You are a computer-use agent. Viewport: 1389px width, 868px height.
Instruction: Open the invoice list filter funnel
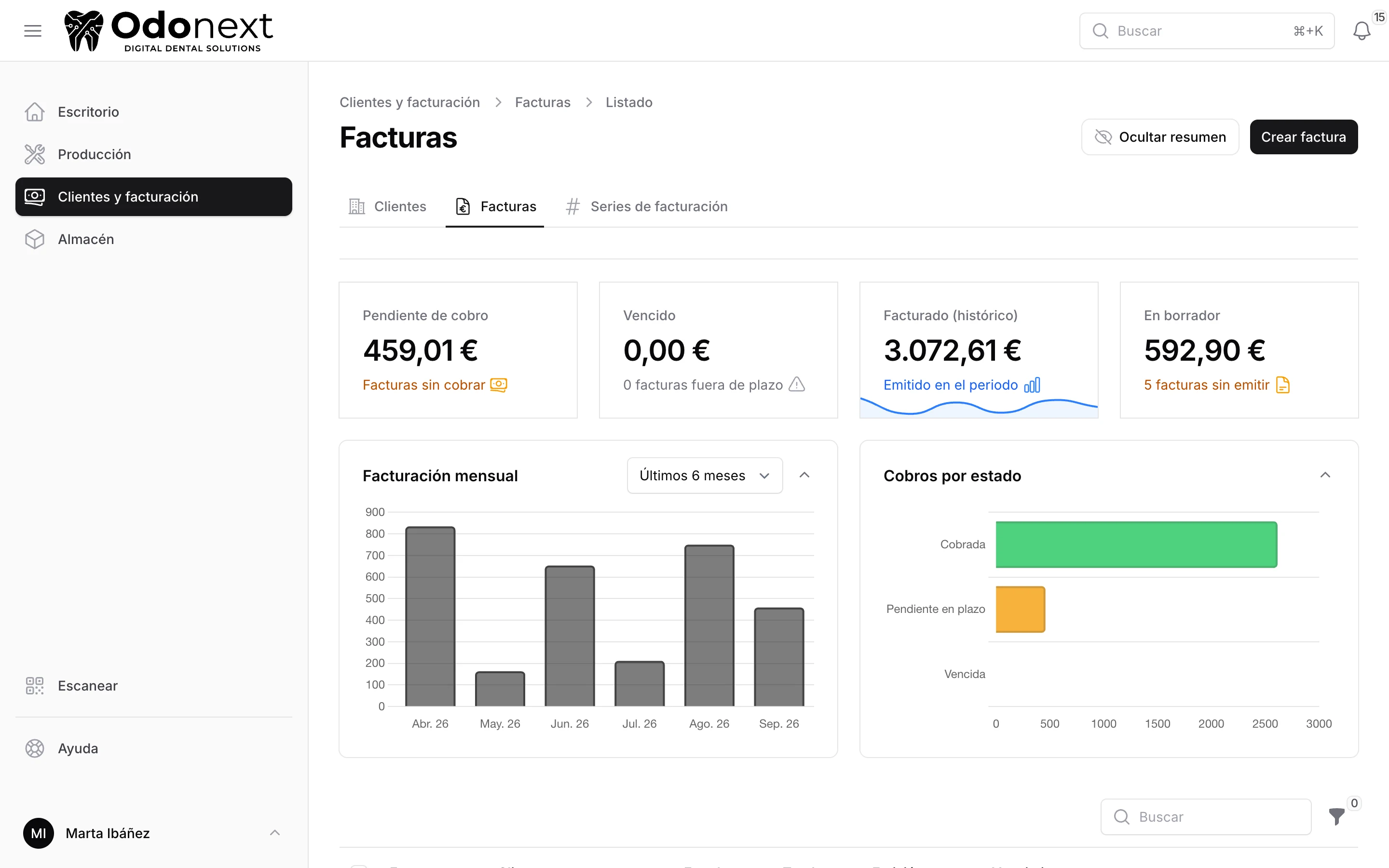[x=1337, y=816]
